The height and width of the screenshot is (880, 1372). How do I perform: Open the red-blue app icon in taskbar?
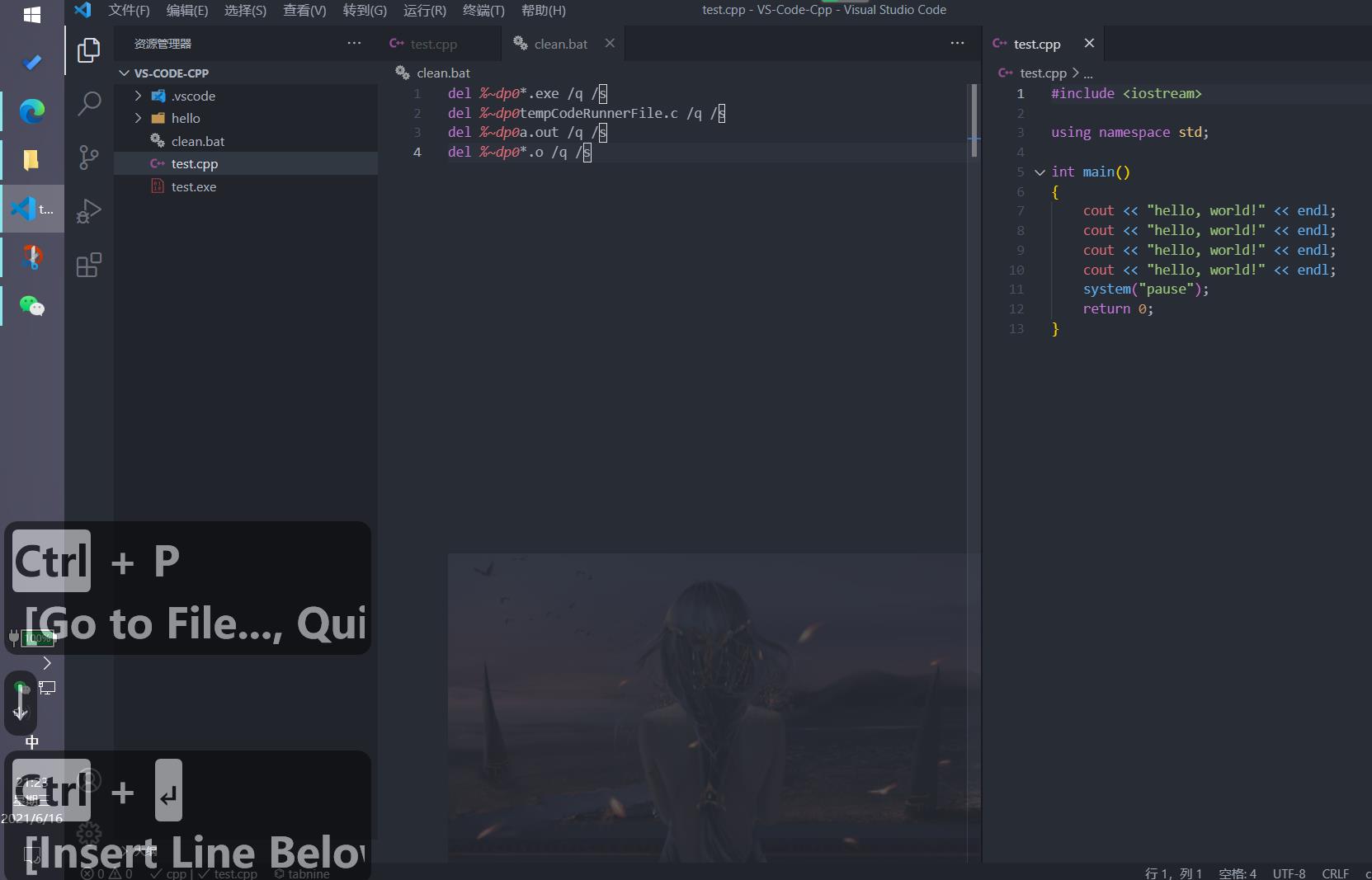(32, 257)
